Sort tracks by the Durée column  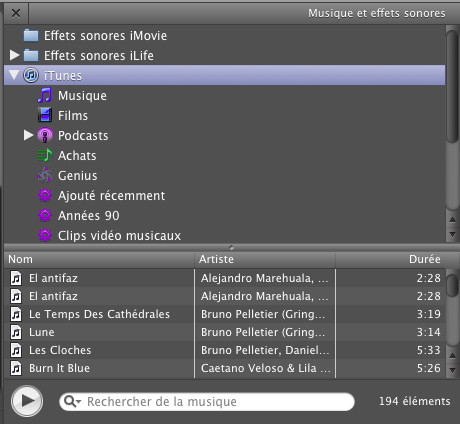(391, 259)
